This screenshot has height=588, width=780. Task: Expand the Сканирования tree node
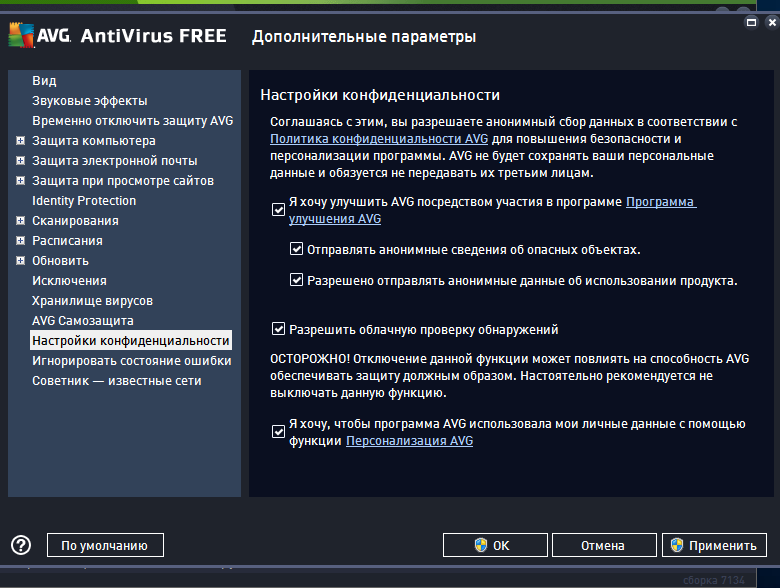[20, 221]
